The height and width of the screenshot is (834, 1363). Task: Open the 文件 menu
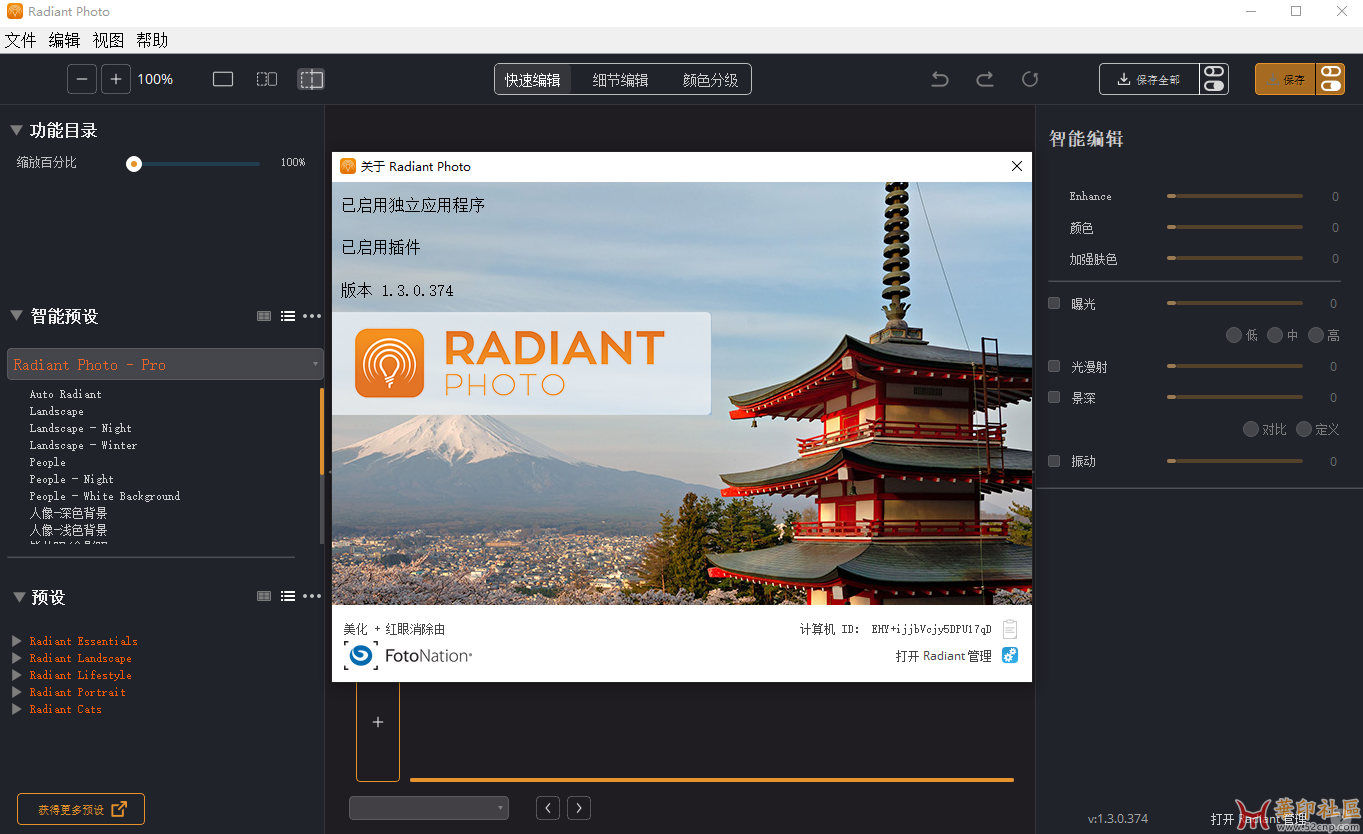(x=20, y=40)
